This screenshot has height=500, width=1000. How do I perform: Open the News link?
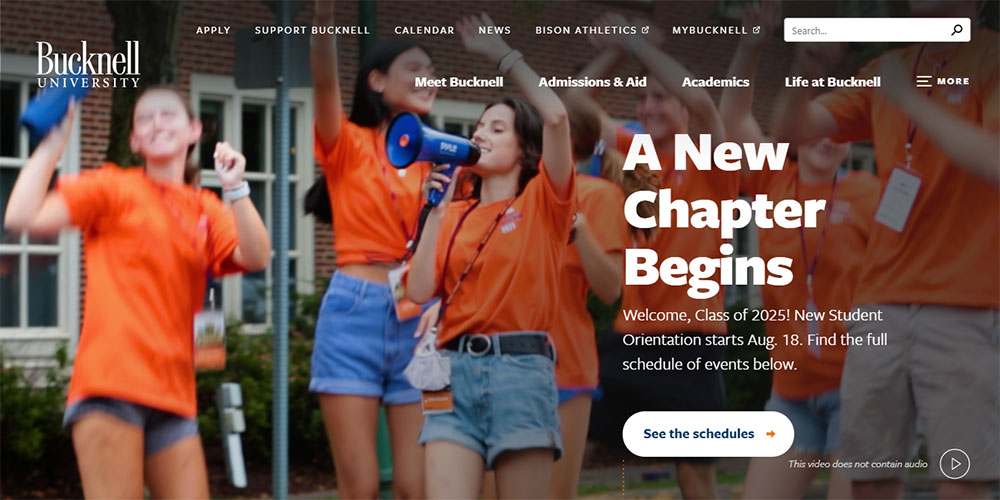[494, 30]
